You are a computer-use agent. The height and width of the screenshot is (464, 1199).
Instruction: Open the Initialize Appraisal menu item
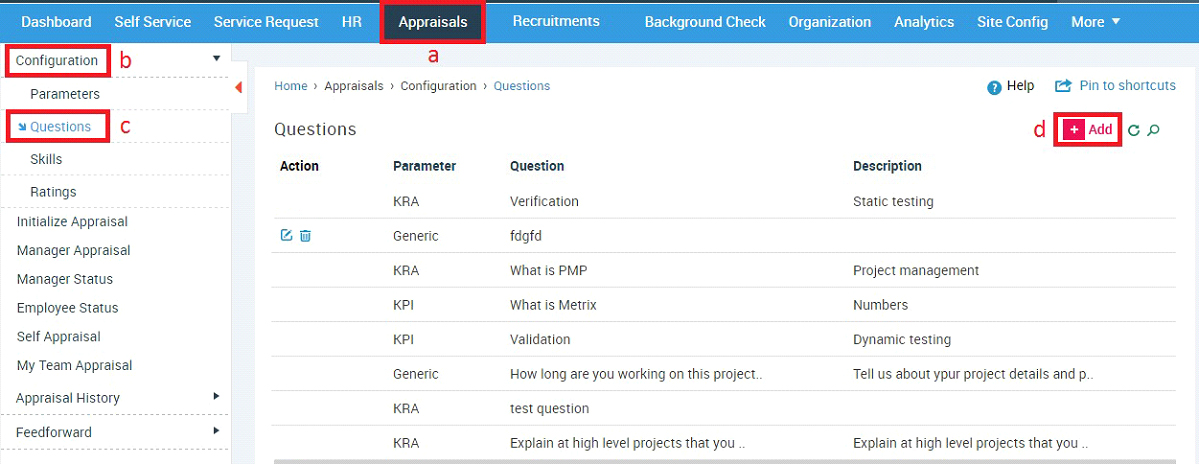tap(72, 222)
